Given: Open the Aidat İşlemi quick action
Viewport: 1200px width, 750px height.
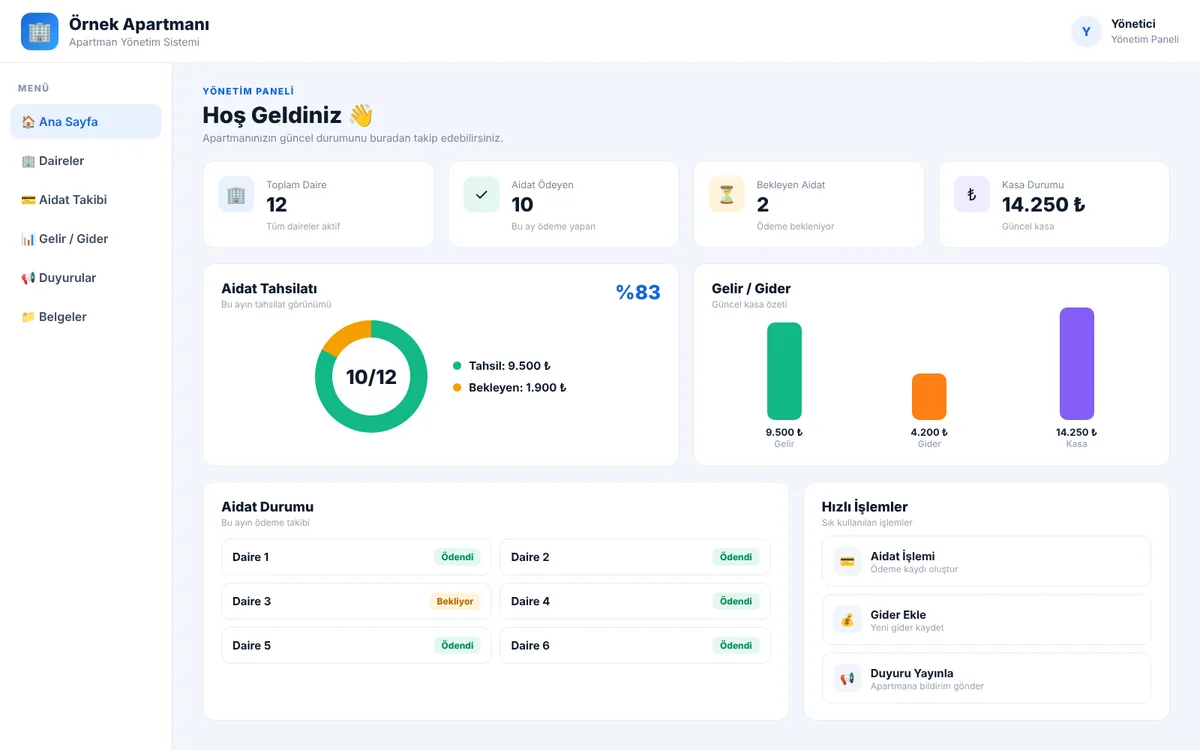Looking at the screenshot, I should [986, 561].
